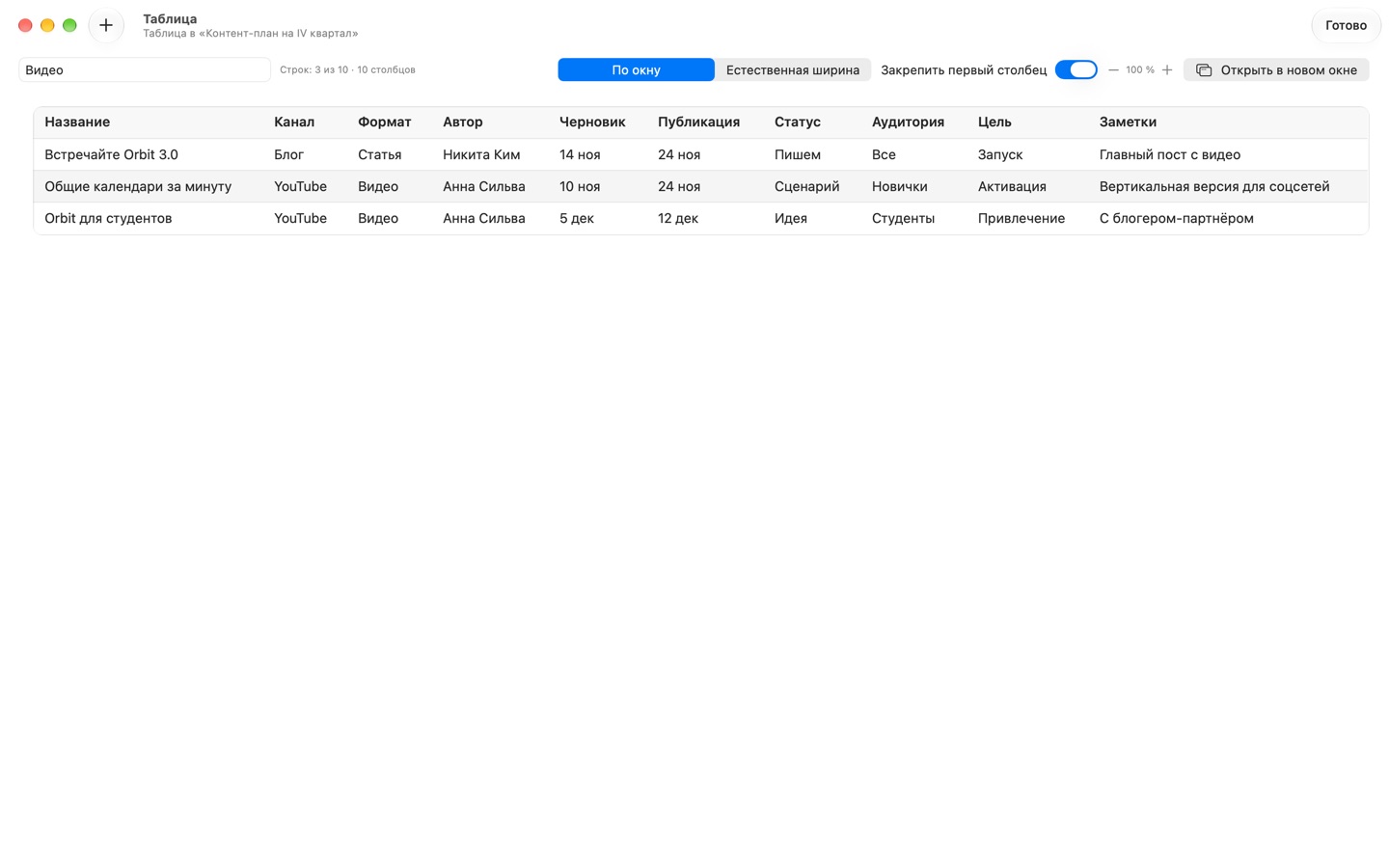Toggle Закрепить первый столбец switch
1389x868 pixels.
(x=1076, y=69)
